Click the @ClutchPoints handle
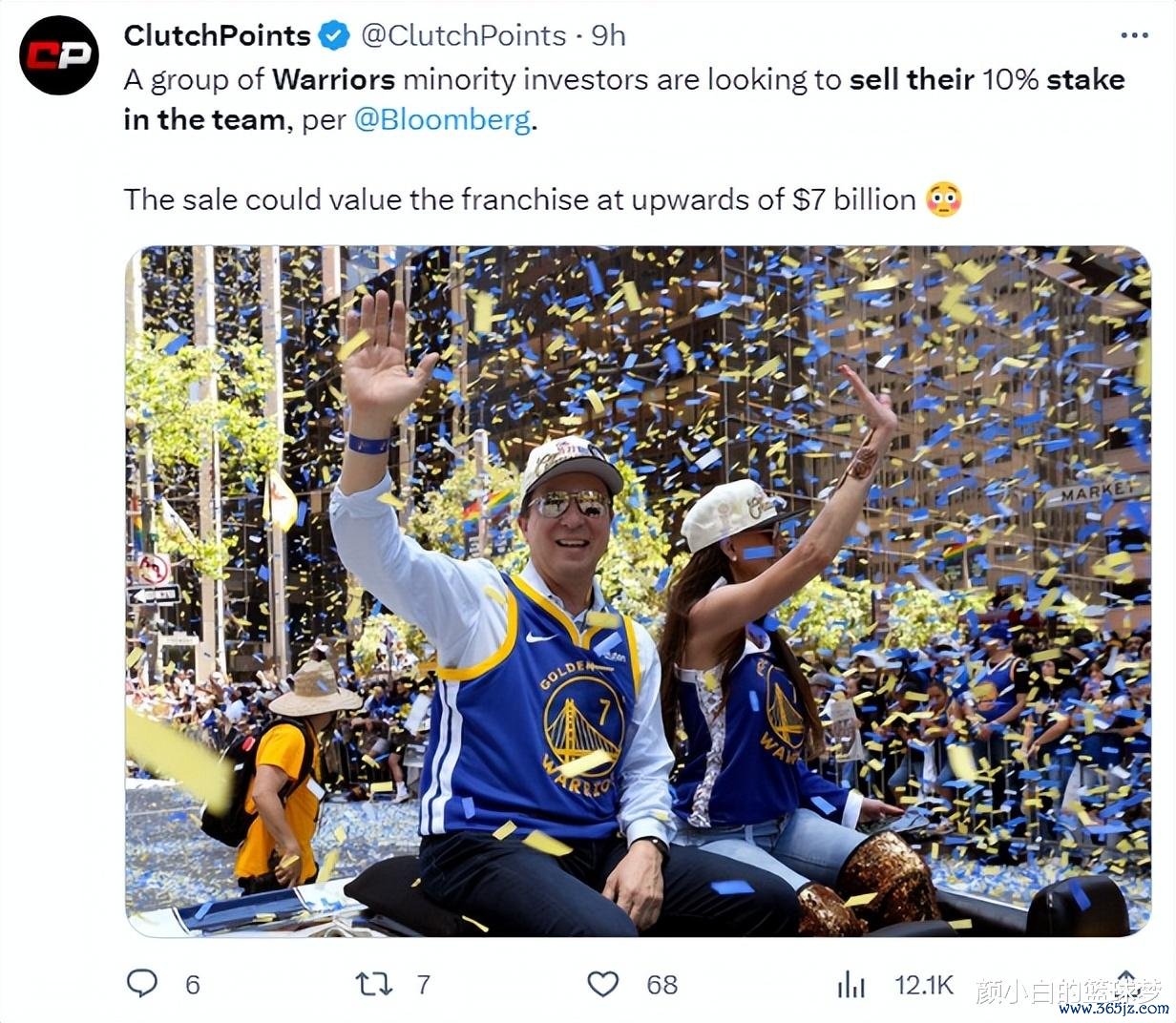Screen dimensions: 1176x1023 click(x=463, y=35)
